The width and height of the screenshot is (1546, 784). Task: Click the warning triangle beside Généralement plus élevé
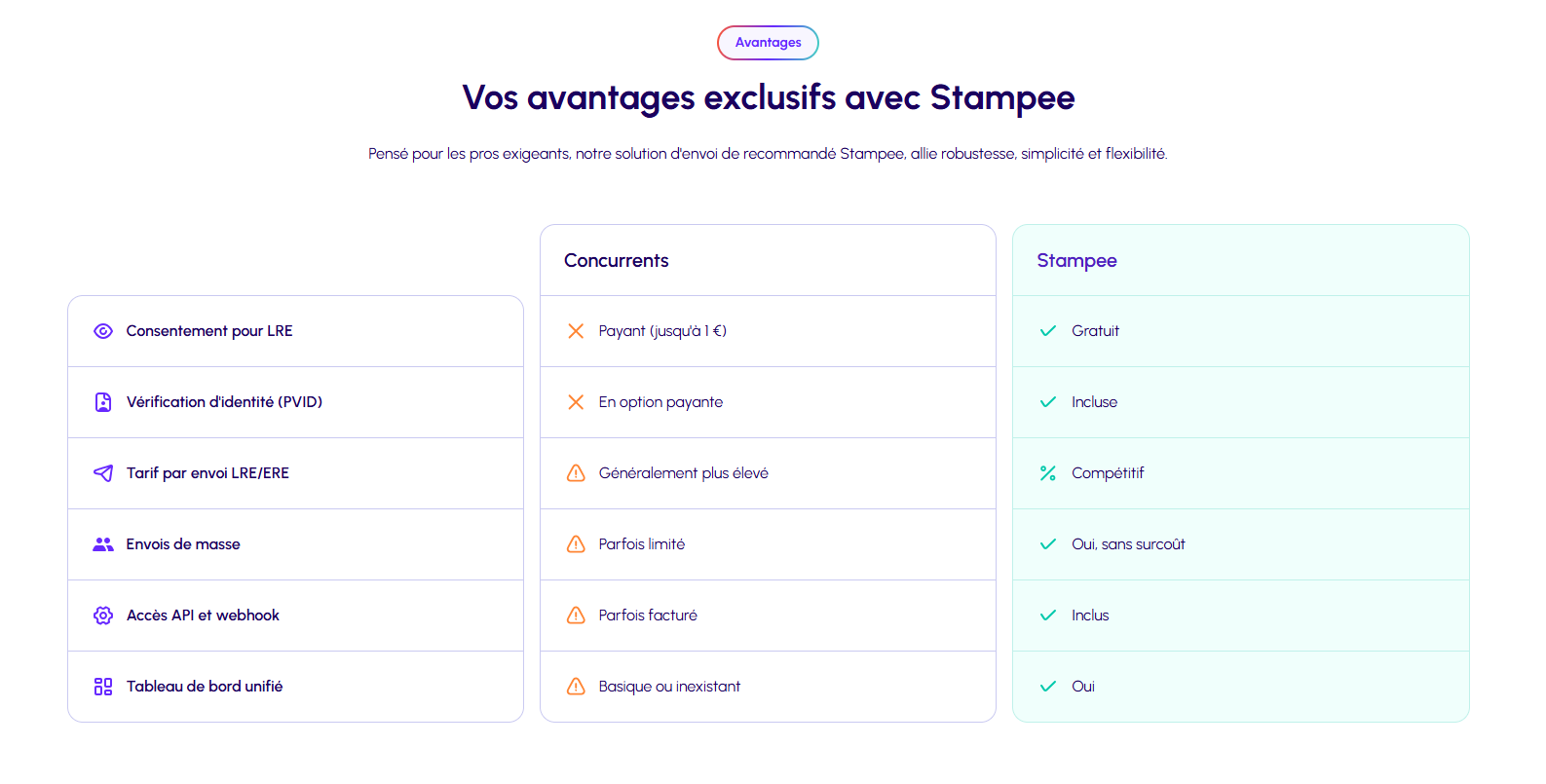[576, 473]
